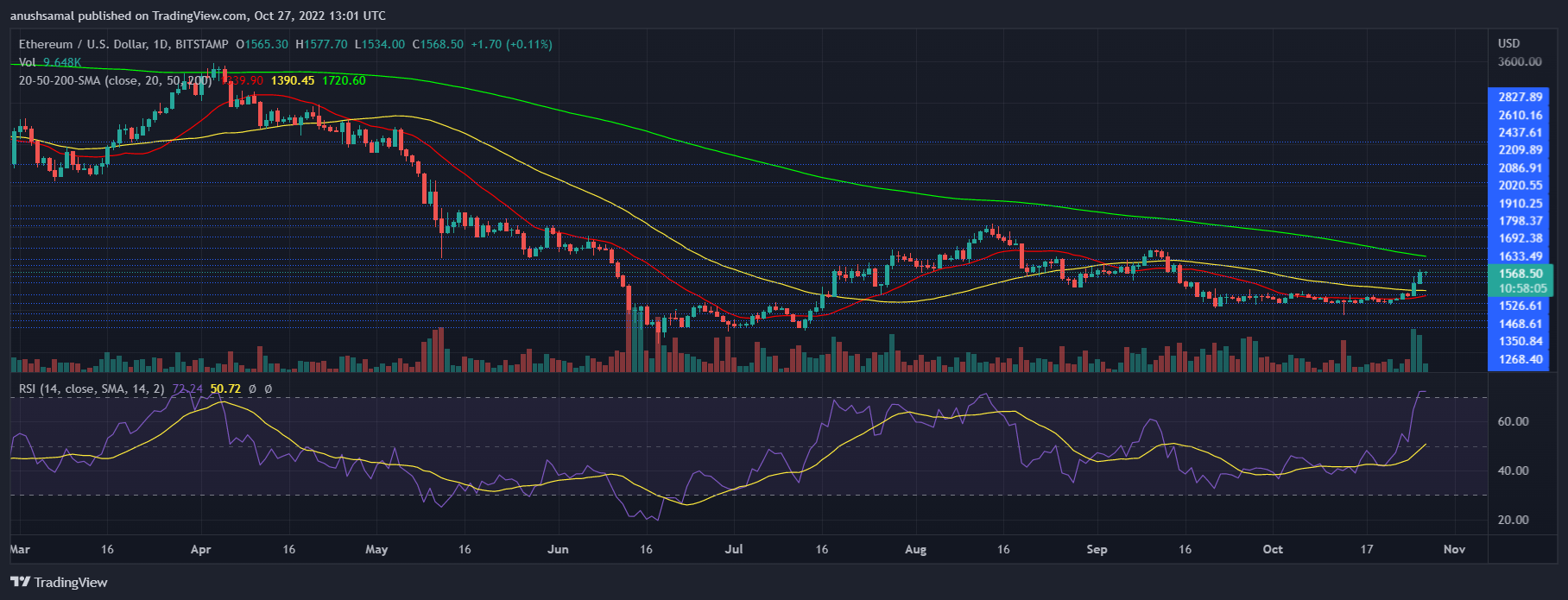Click the 3600.00 price scale value
The image size is (1568, 600).
pyautogui.click(x=1520, y=62)
